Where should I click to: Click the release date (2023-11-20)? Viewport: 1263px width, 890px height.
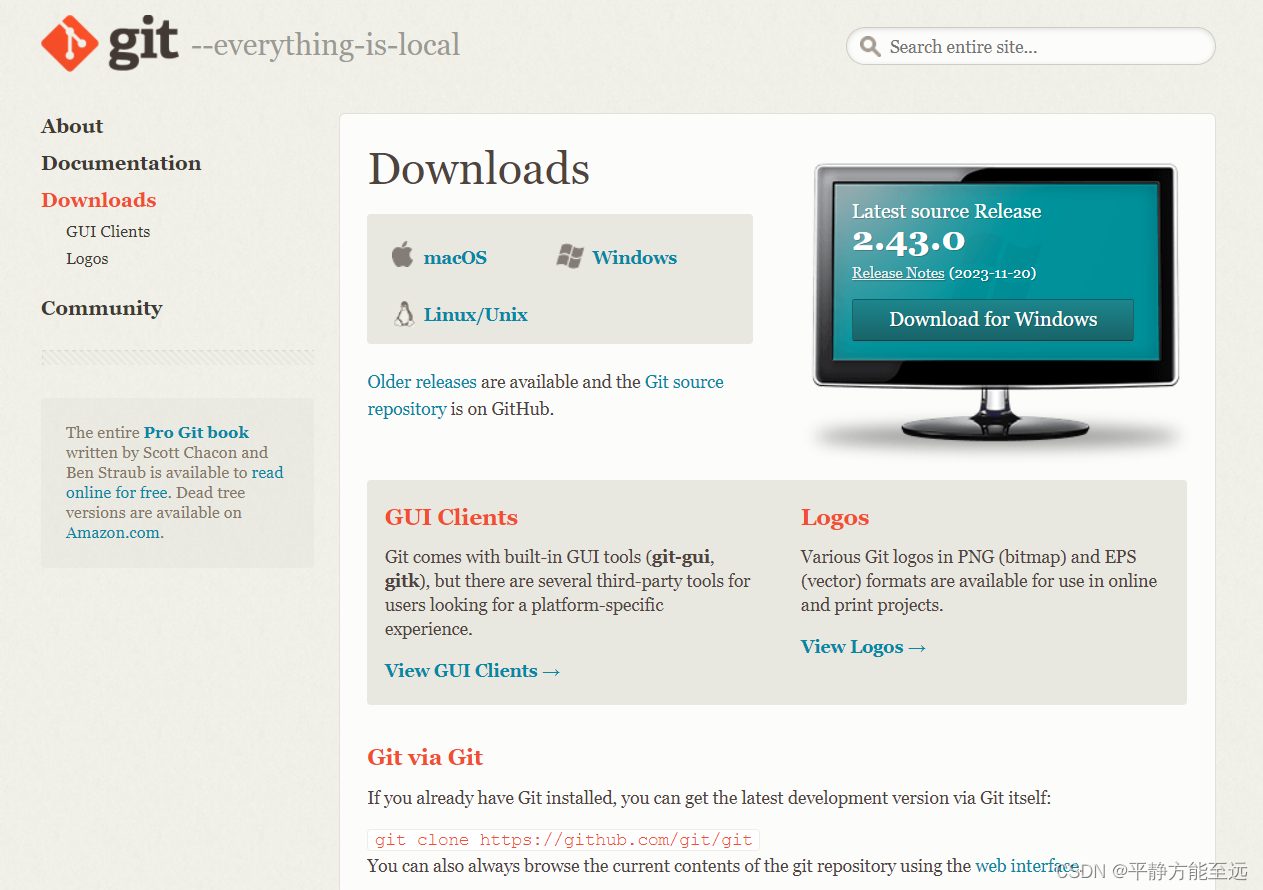click(992, 273)
